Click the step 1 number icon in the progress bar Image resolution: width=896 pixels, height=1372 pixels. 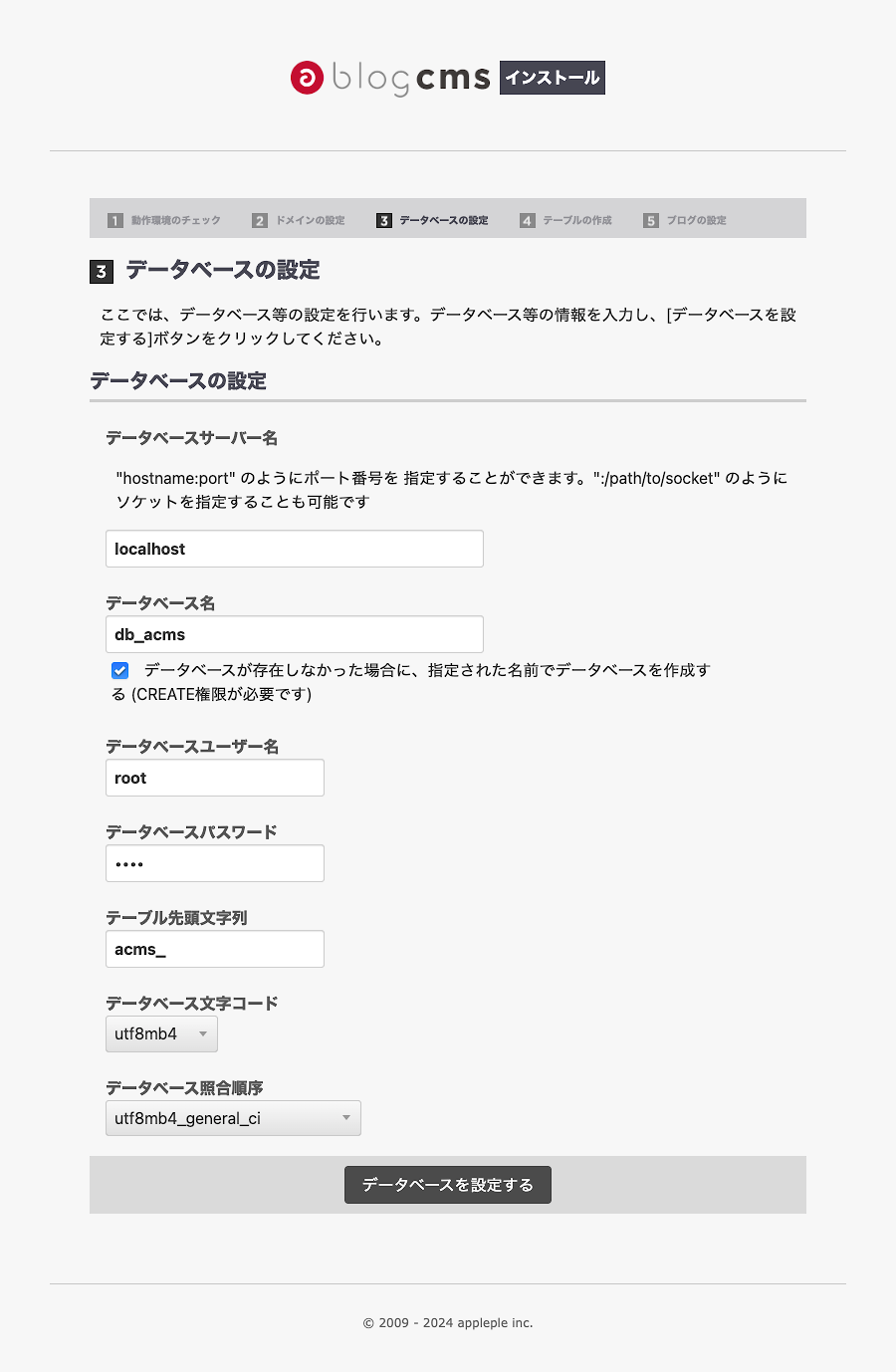tap(114, 220)
